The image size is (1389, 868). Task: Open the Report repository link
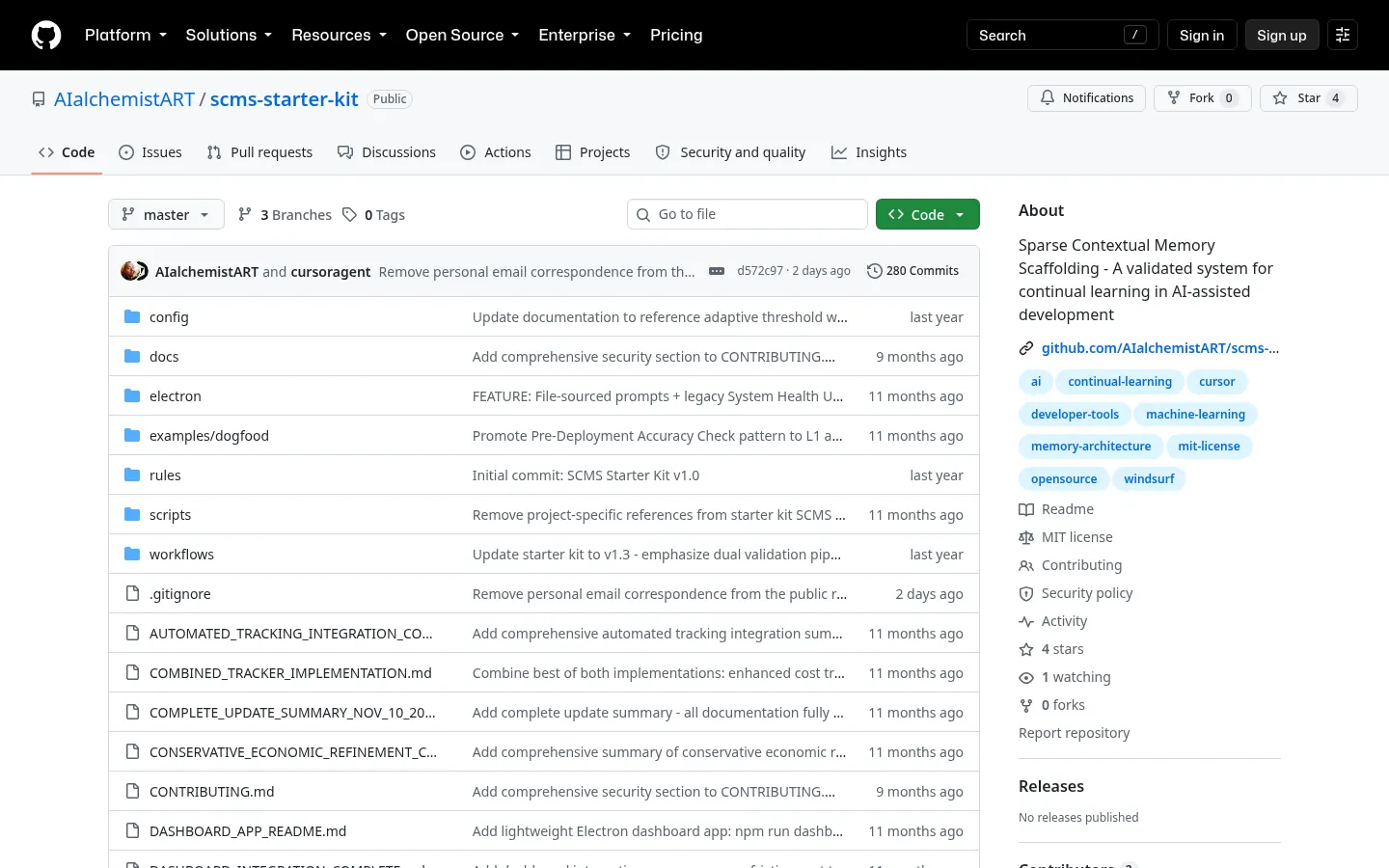(x=1074, y=733)
